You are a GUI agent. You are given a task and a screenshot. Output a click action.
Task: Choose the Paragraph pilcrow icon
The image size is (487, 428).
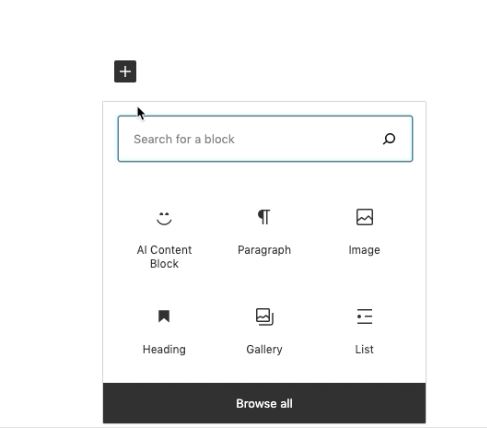tap(264, 217)
